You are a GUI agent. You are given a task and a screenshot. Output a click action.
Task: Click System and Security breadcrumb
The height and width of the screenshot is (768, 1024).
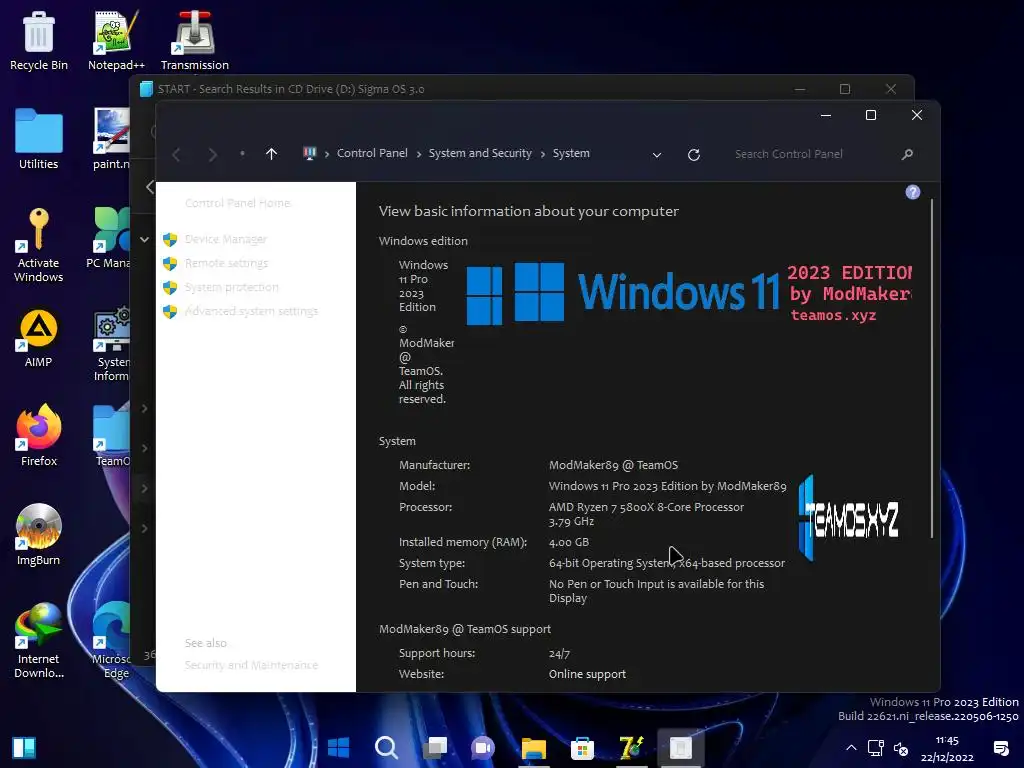pos(480,153)
